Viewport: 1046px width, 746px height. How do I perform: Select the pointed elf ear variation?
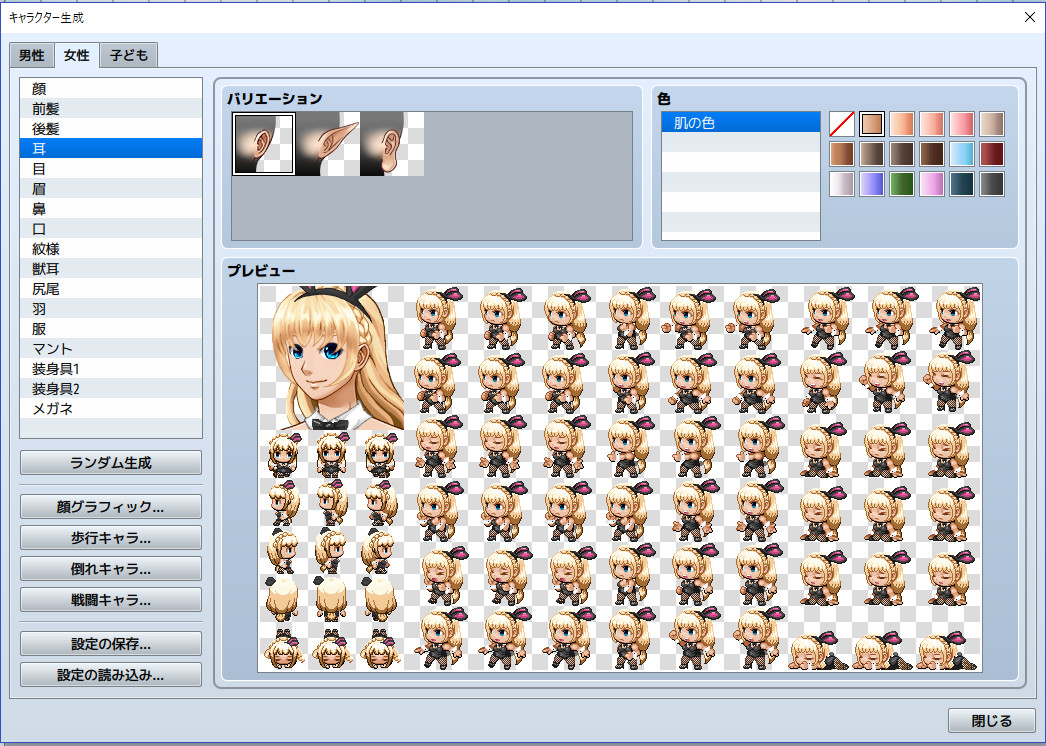coord(328,143)
